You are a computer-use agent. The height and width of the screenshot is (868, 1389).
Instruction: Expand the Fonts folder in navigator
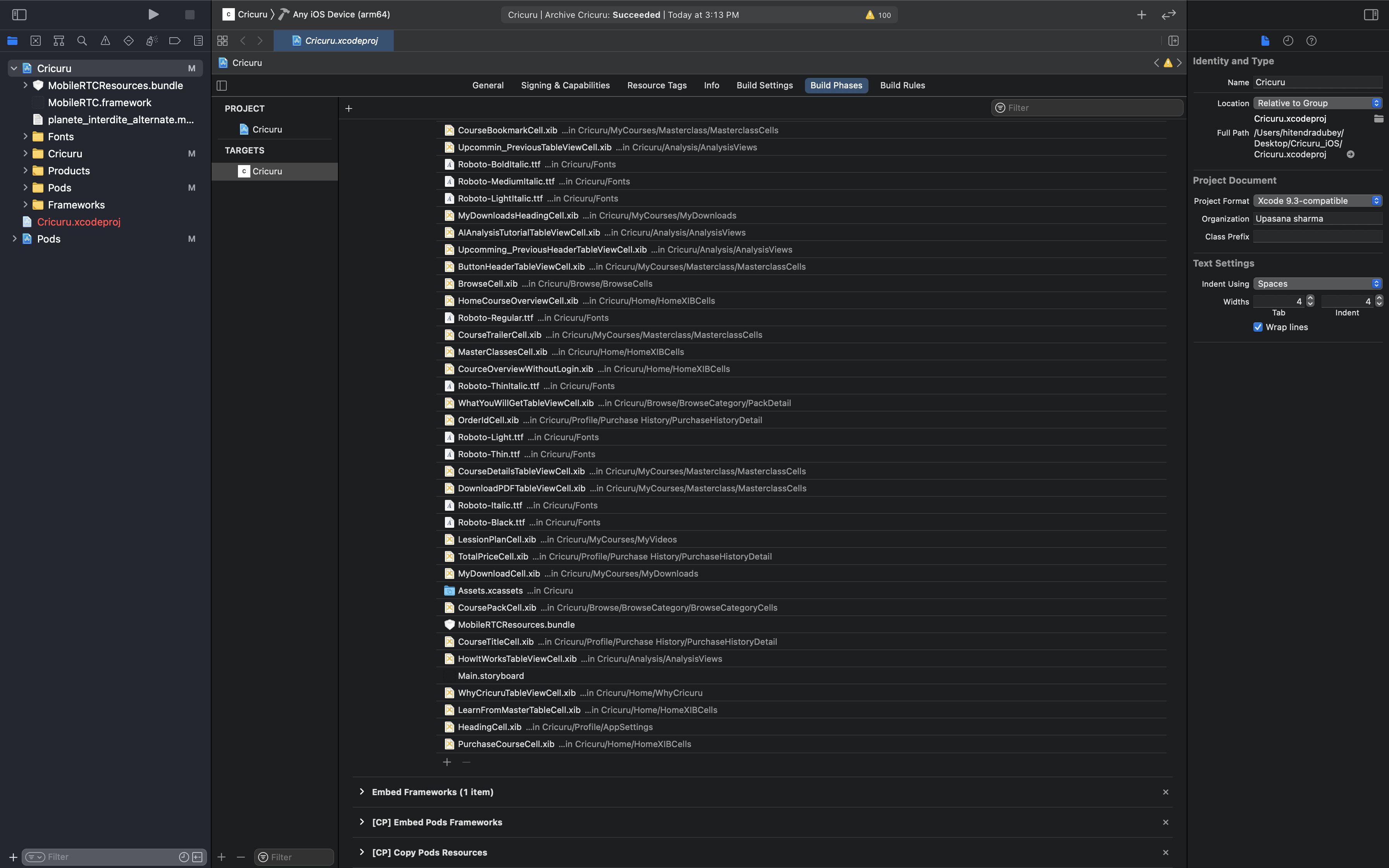tap(25, 137)
